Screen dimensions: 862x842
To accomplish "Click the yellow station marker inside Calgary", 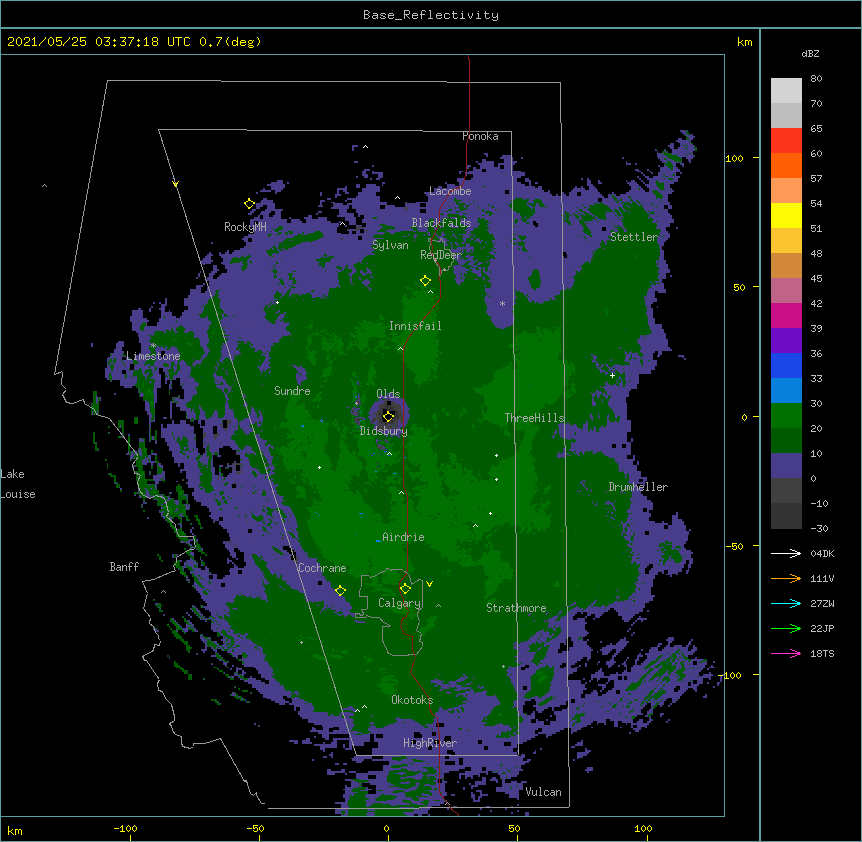I will (x=406, y=589).
